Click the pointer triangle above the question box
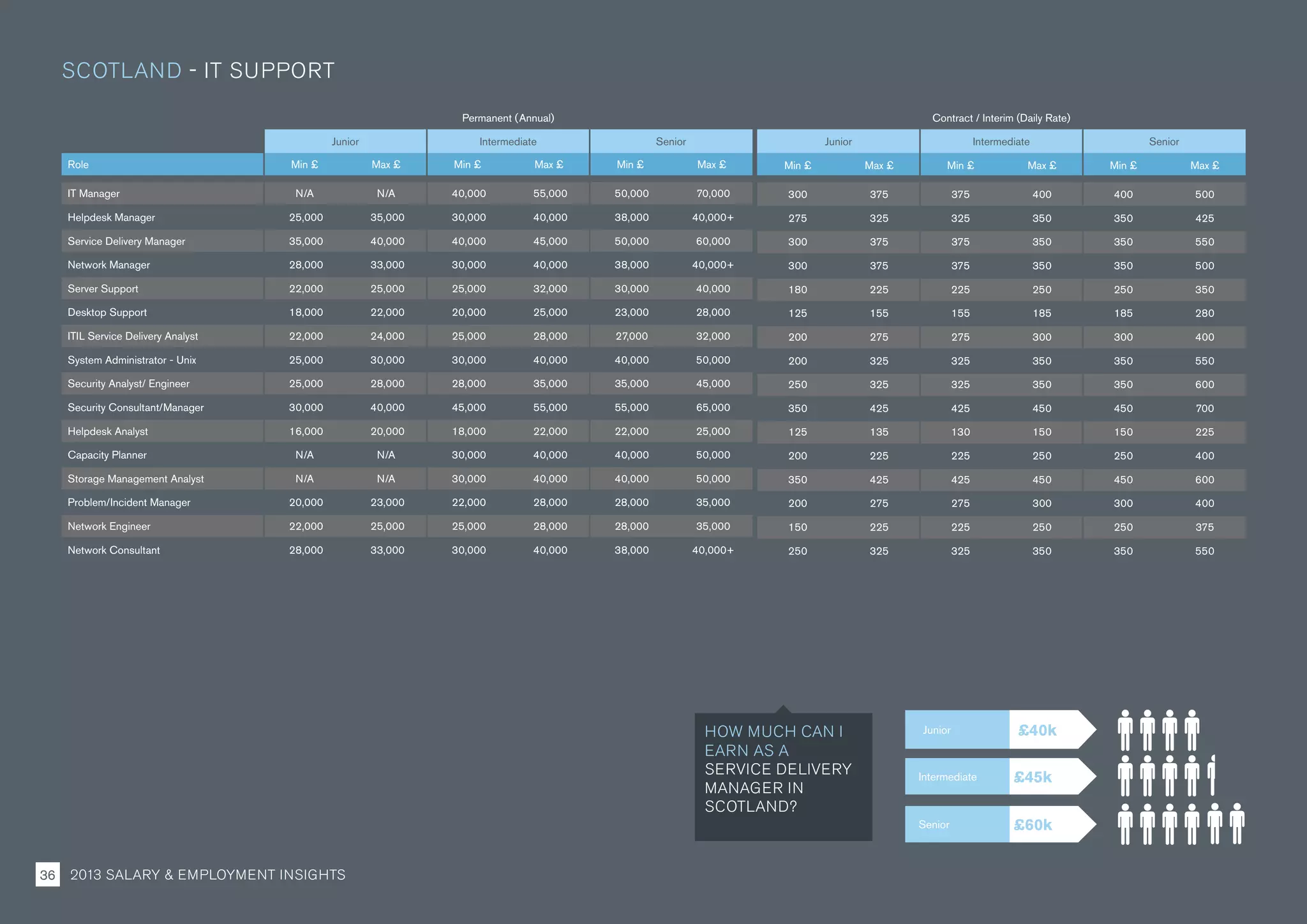Screen dimensions: 1307x924 (x=783, y=709)
